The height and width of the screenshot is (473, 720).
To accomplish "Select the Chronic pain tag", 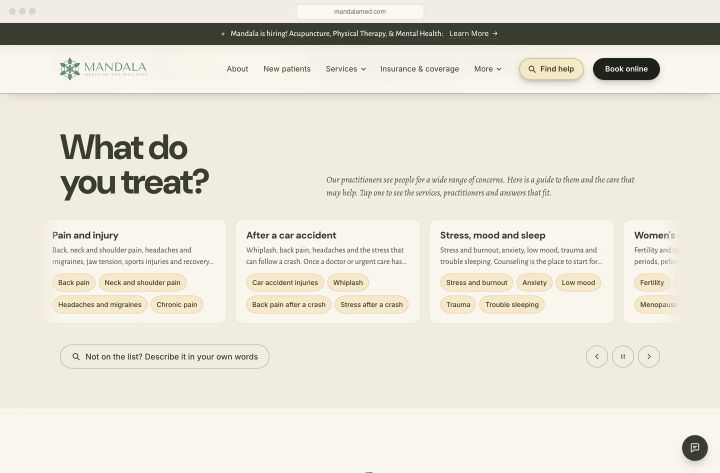I will point(177,304).
